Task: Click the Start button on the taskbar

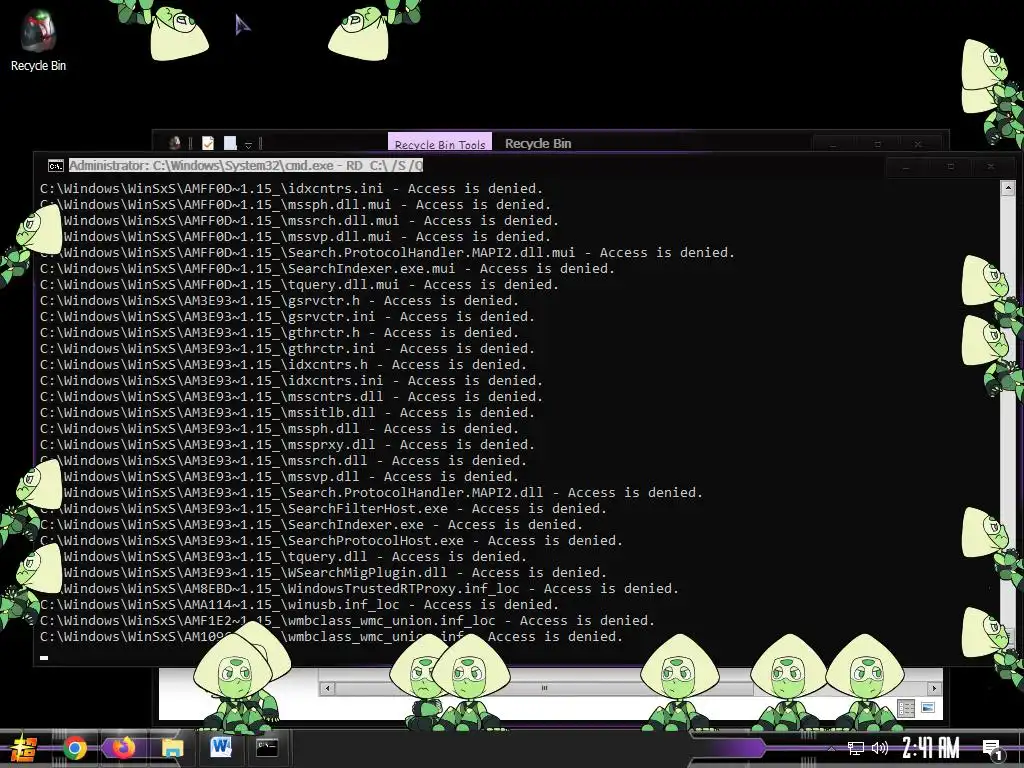Action: pos(24,748)
